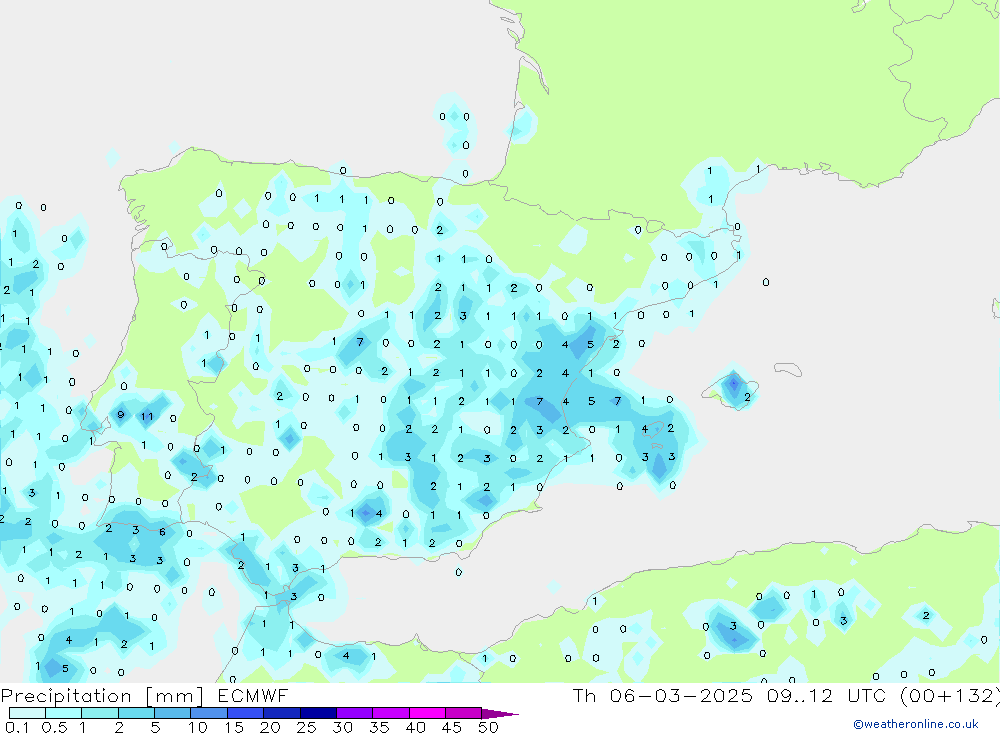Select the 0.1–0.5 mm legend color box
This screenshot has width=1000, height=733.
(27, 713)
